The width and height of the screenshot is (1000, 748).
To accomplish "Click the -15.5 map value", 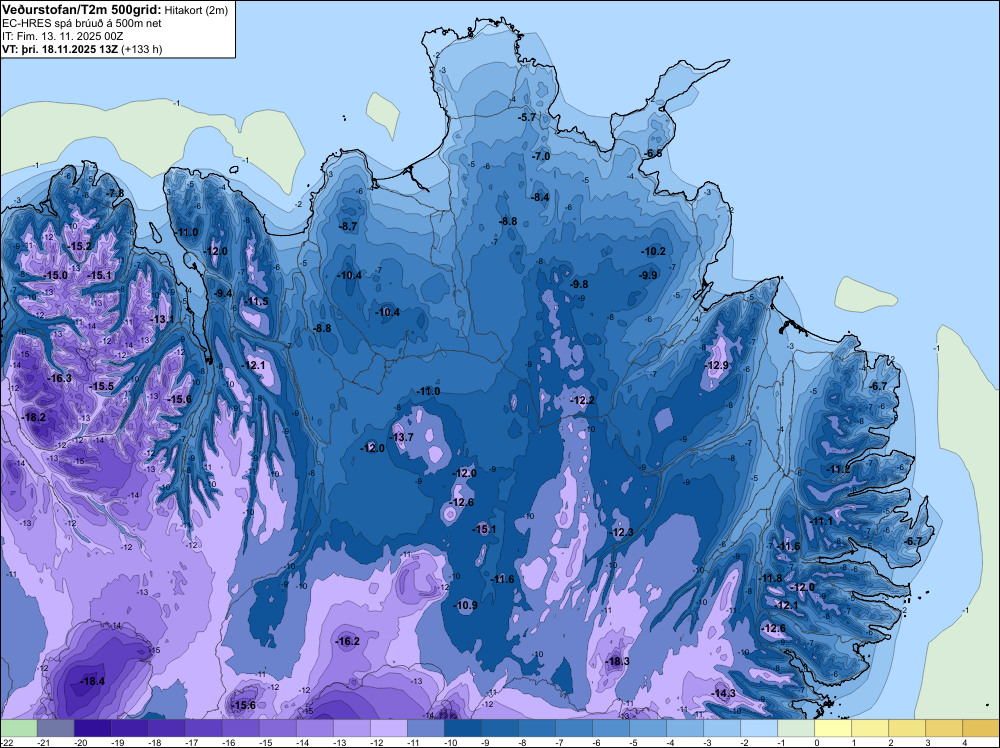I will [101, 386].
